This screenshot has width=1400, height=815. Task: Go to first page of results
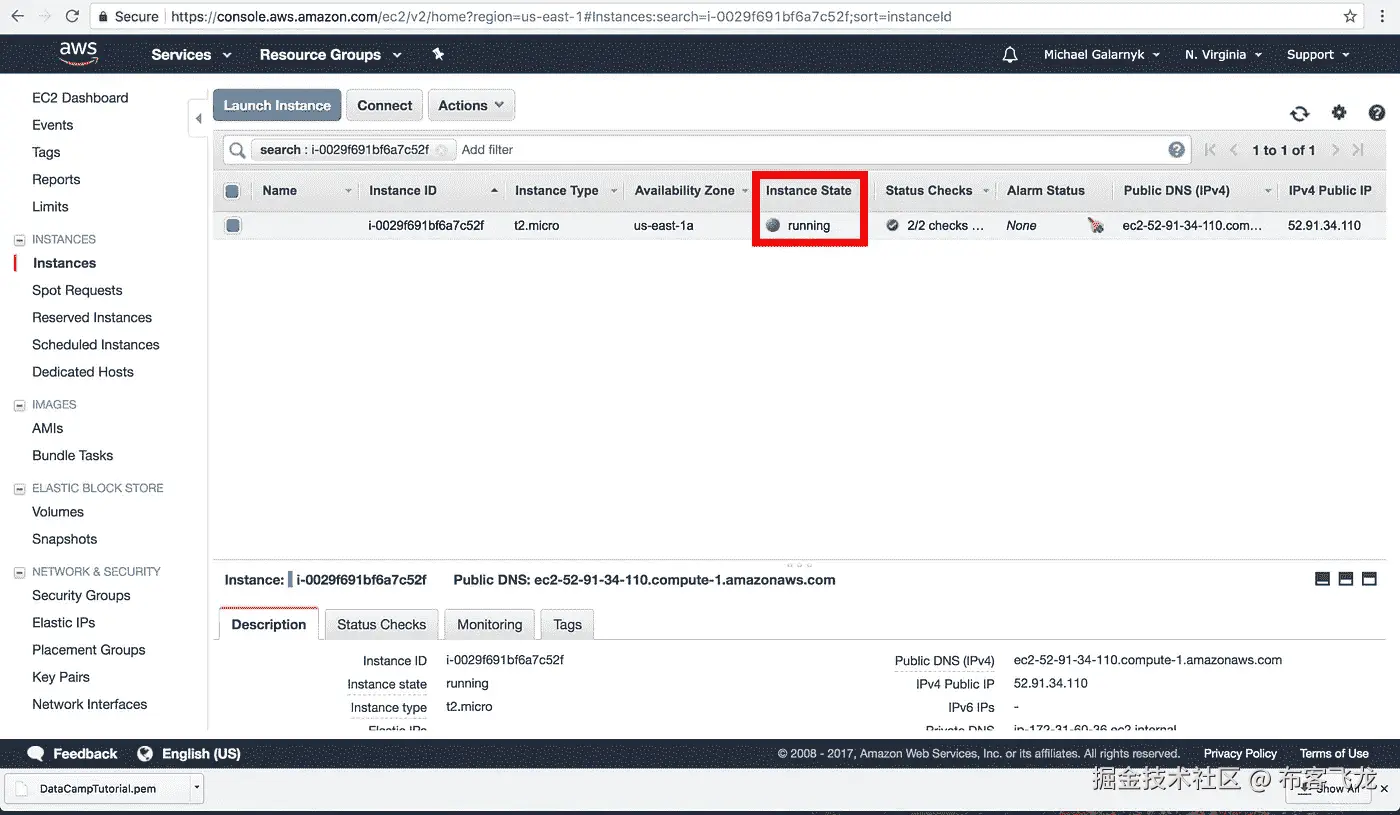coord(1210,150)
